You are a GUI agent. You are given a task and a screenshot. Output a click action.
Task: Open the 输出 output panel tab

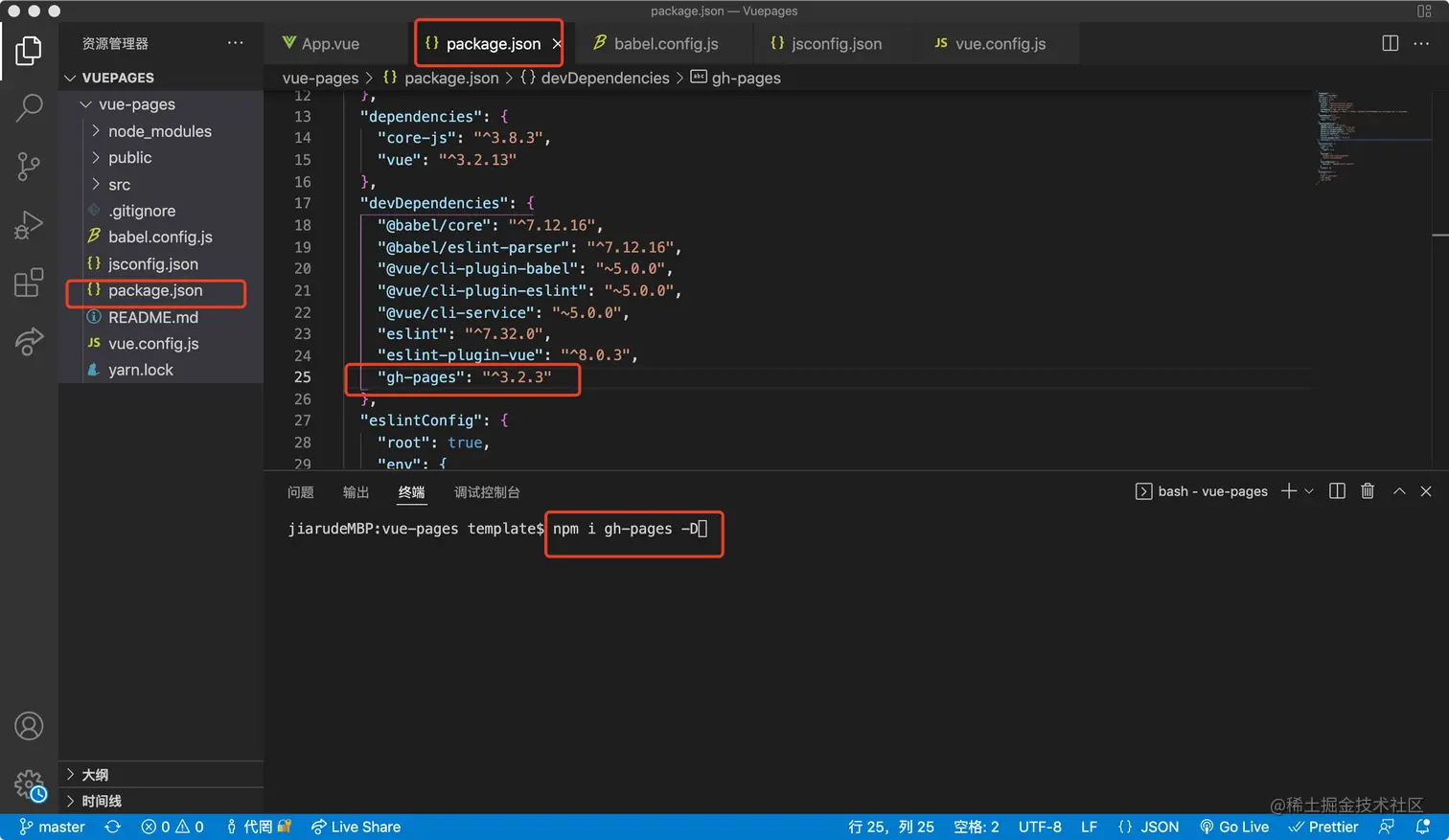point(356,492)
